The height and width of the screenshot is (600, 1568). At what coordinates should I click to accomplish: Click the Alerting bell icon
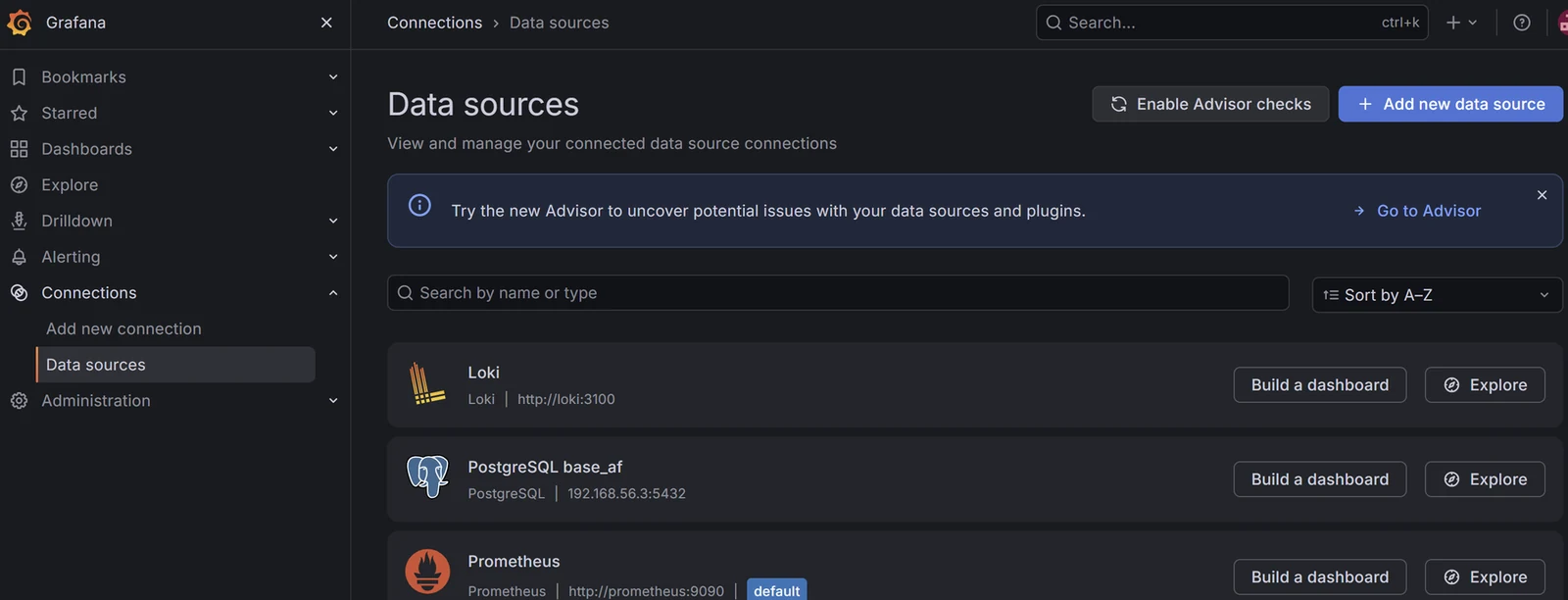point(19,257)
